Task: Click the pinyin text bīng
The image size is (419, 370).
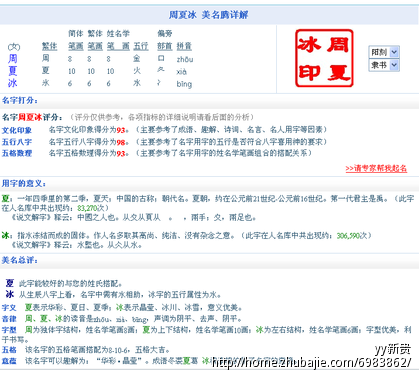Action: (184, 84)
